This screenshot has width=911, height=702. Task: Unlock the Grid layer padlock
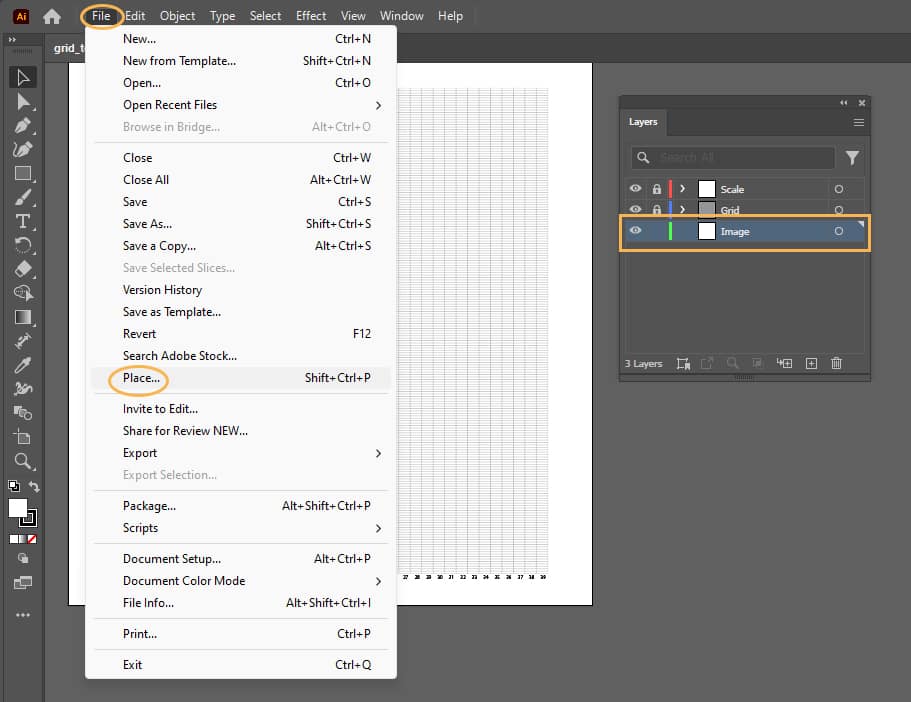[x=657, y=210]
